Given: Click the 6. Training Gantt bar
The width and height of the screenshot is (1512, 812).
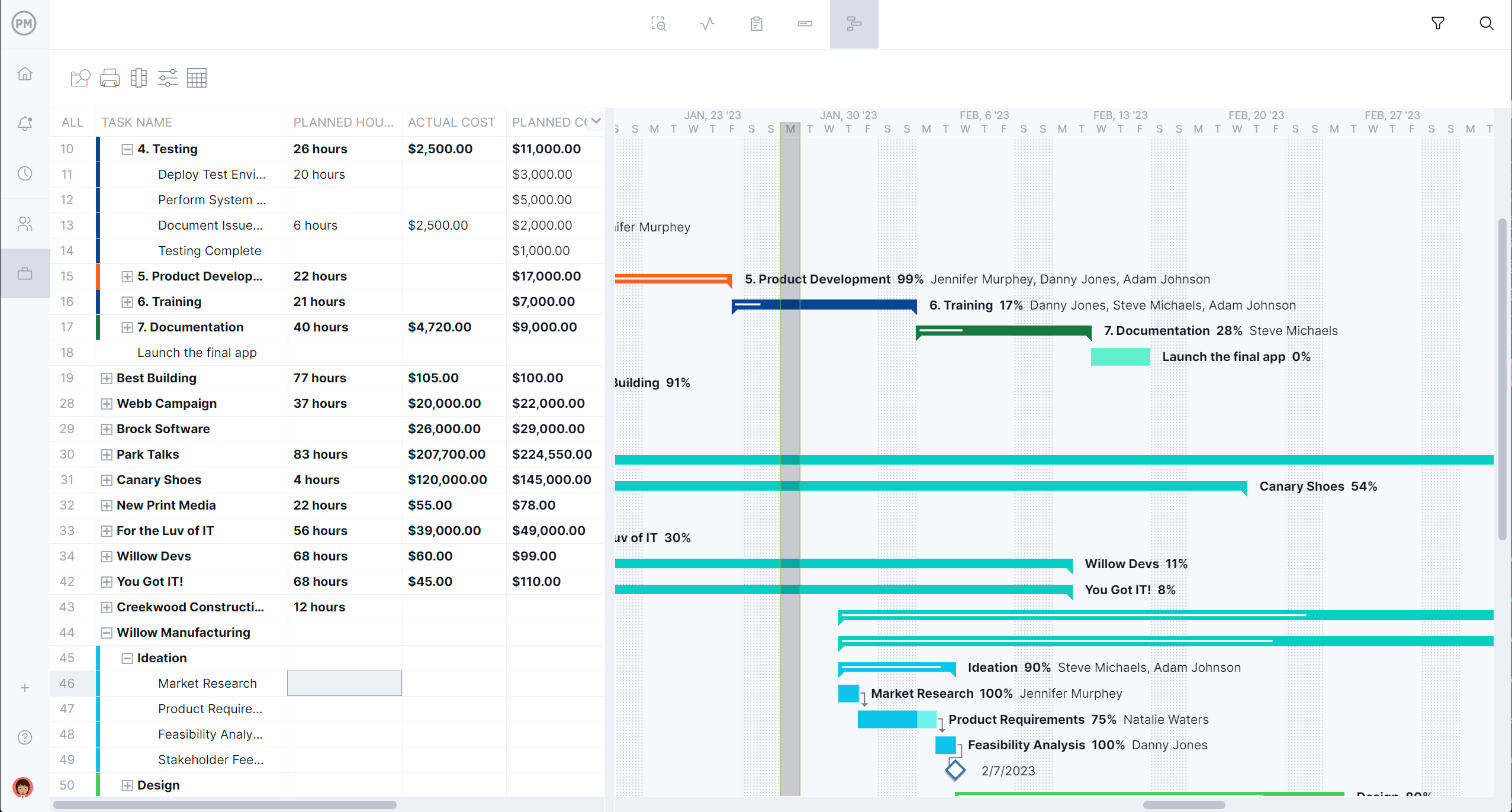Looking at the screenshot, I should tap(824, 305).
